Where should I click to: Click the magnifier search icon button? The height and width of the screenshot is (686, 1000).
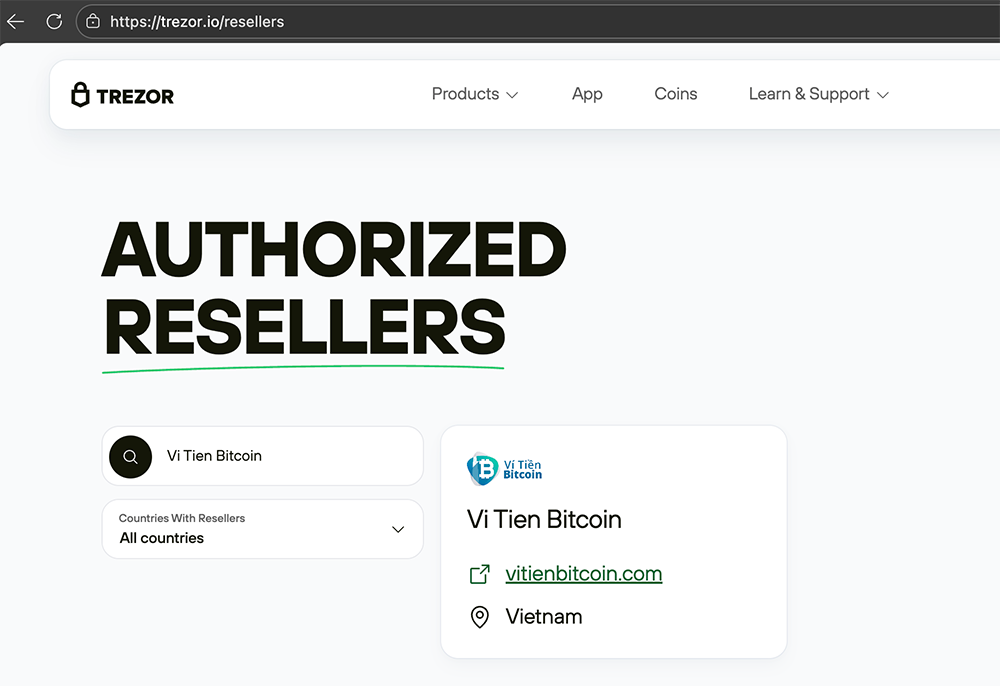[130, 456]
